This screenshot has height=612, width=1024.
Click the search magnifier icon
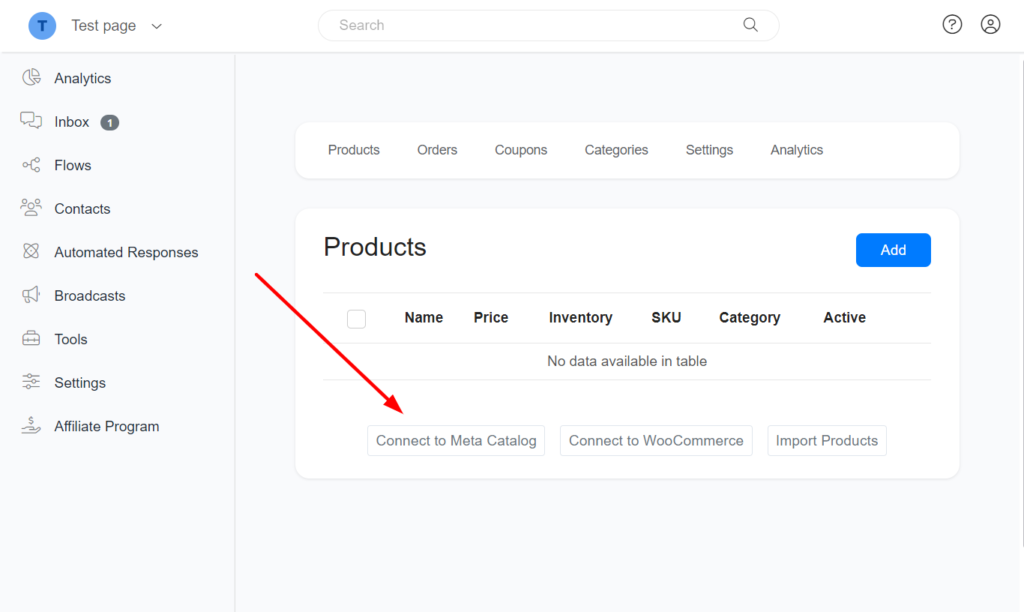pyautogui.click(x=750, y=25)
